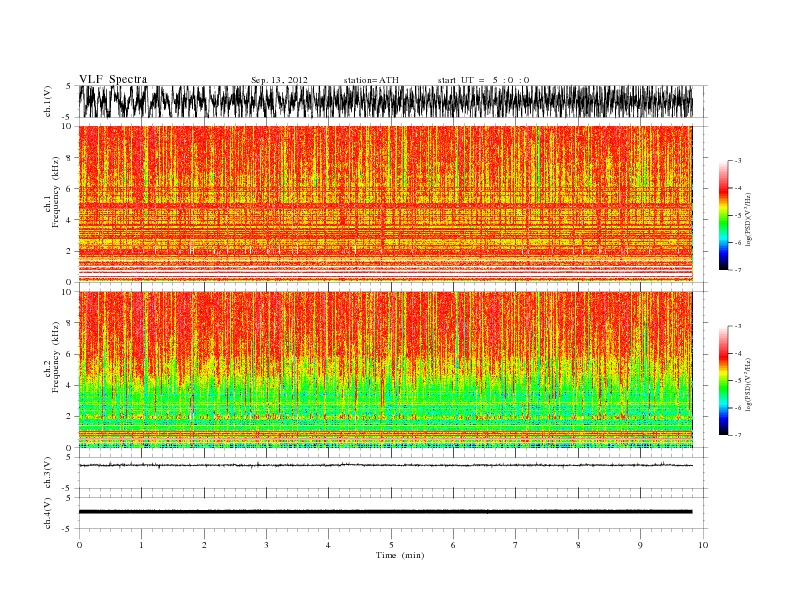
Task: Click the "station=ATH" header label
Action: [x=371, y=80]
